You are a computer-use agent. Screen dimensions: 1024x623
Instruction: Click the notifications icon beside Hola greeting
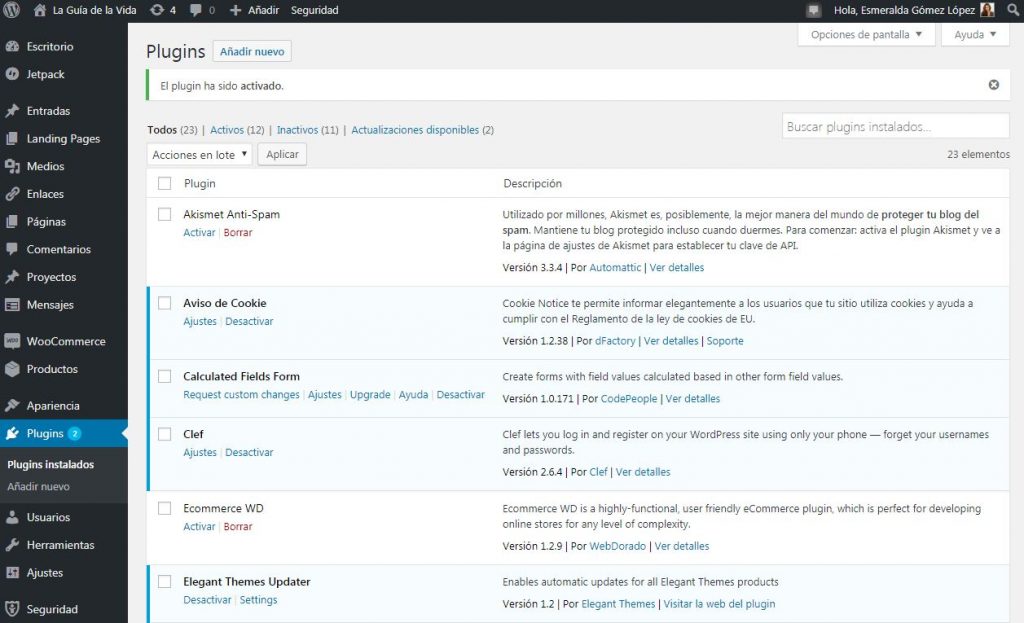coord(814,10)
